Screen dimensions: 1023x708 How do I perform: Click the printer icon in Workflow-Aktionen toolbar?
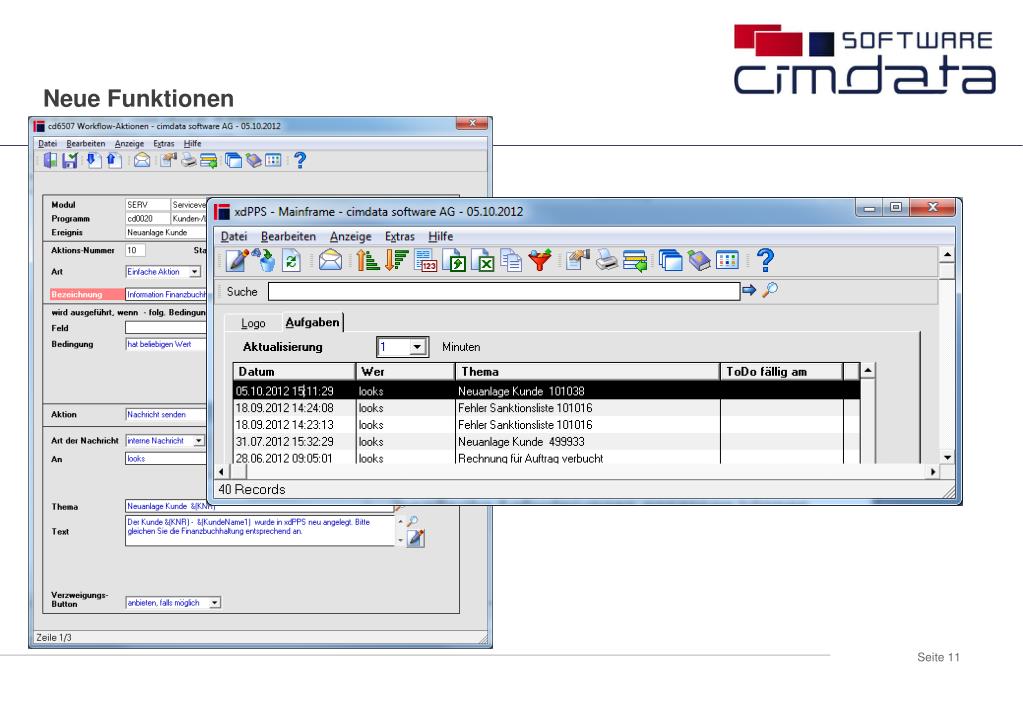(189, 160)
